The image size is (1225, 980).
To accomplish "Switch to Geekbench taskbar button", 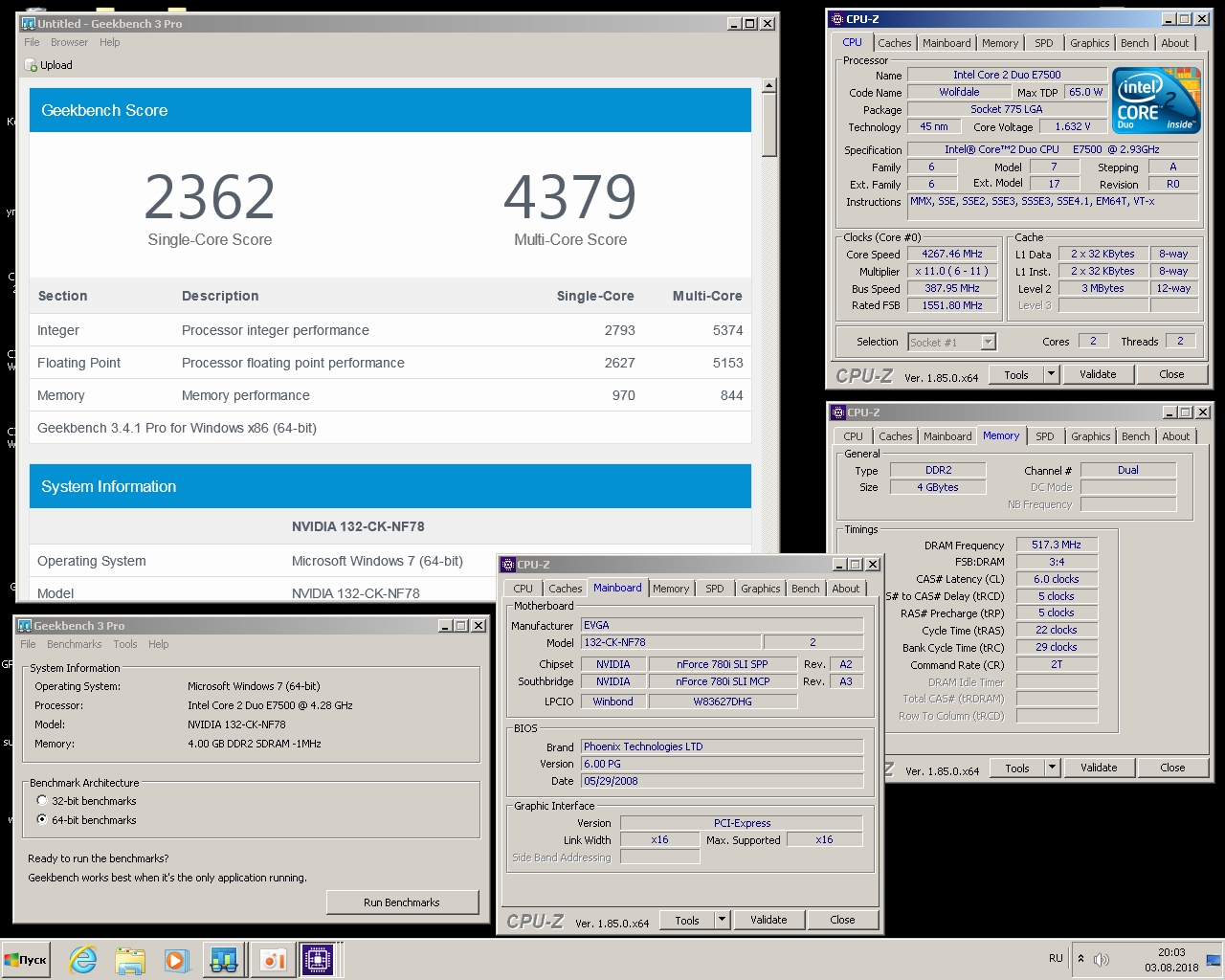I will 224,960.
